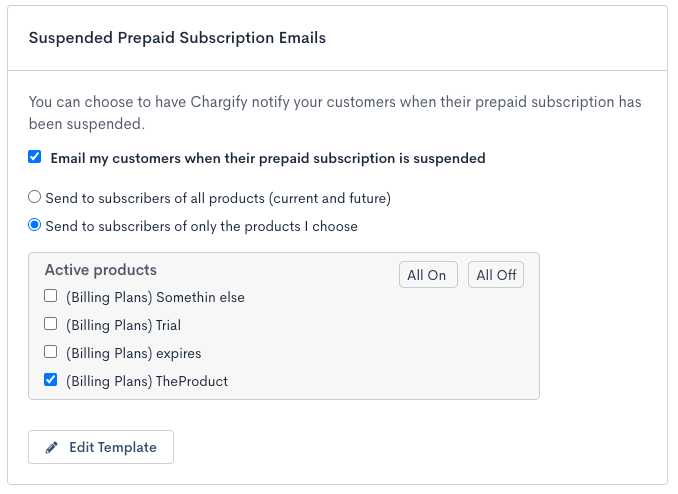Click the '(Billing Plans) Trial' label

pyautogui.click(x=123, y=325)
